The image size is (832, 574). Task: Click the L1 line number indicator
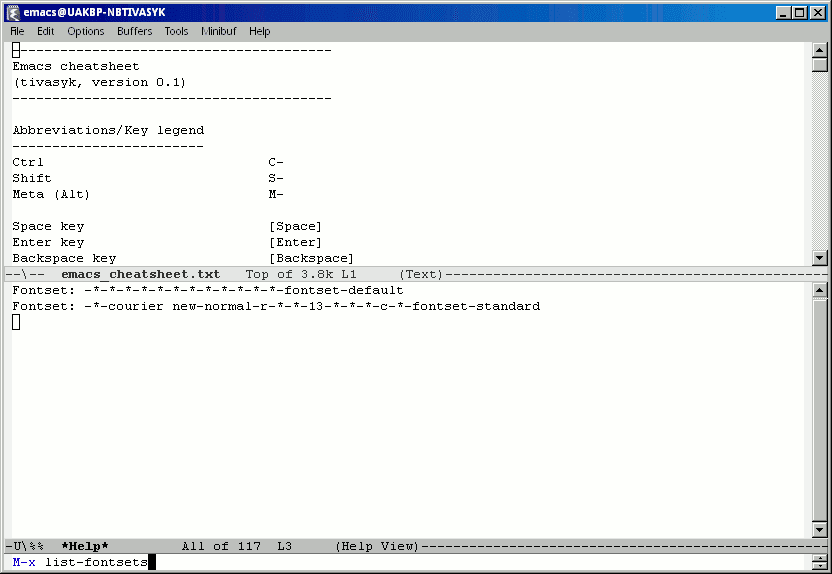(x=349, y=274)
